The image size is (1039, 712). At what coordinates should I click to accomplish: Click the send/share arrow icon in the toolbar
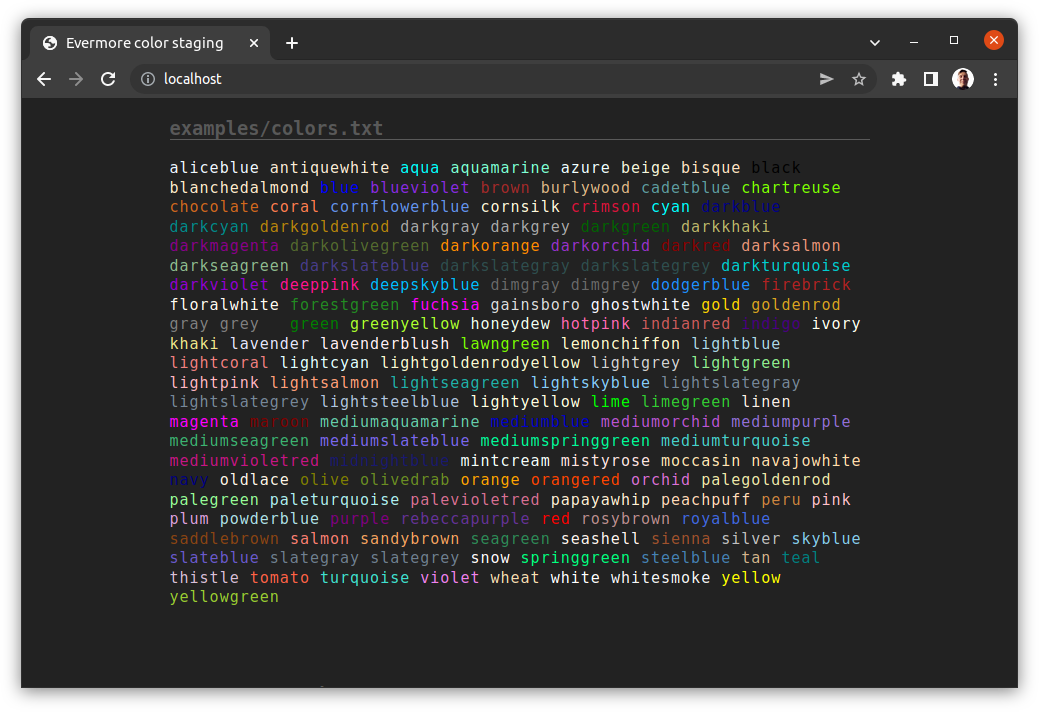pos(827,78)
